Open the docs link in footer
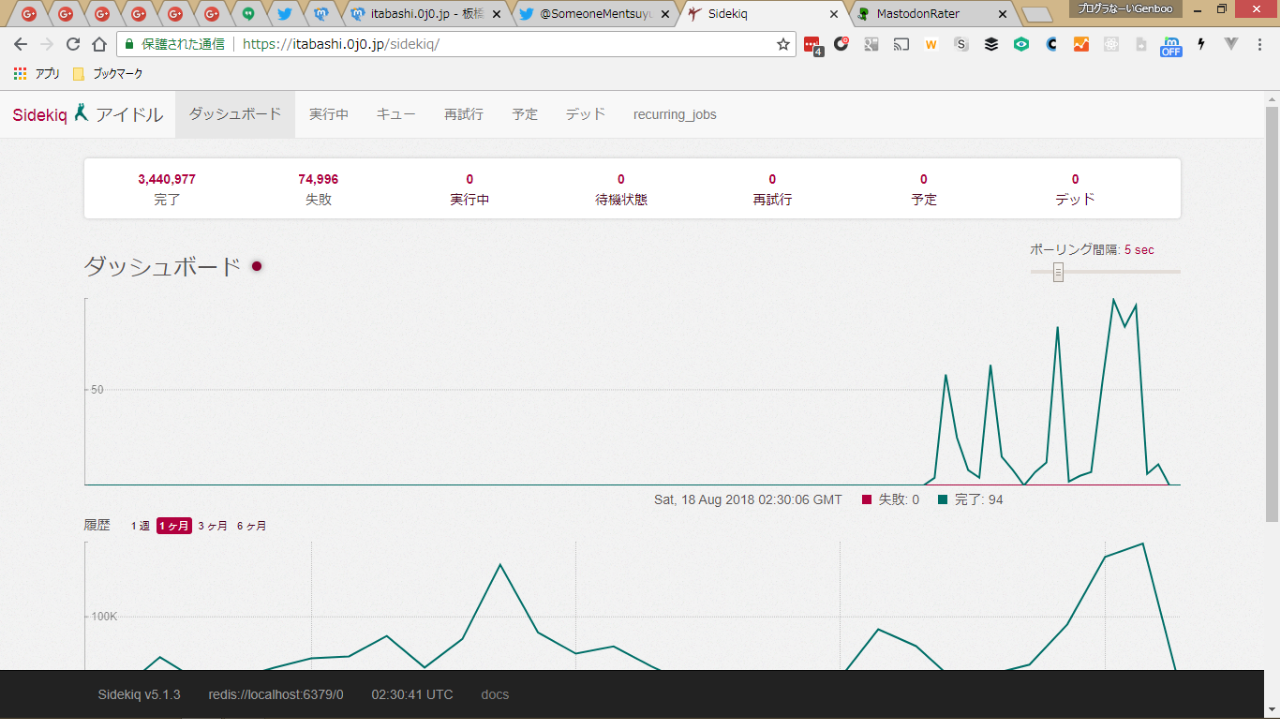1280x719 pixels. (x=495, y=694)
